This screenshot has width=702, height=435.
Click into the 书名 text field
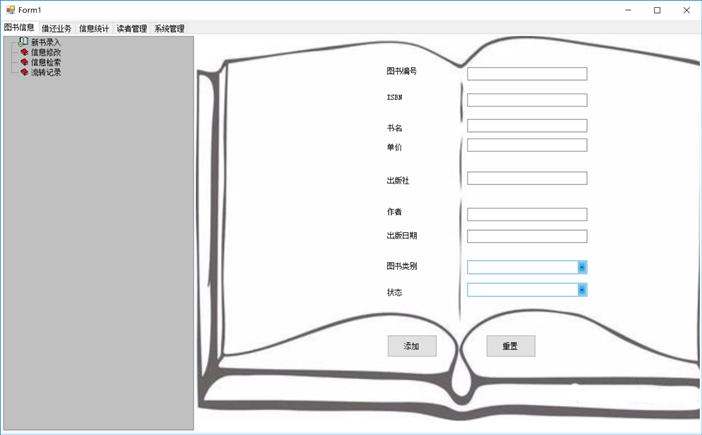(526, 126)
